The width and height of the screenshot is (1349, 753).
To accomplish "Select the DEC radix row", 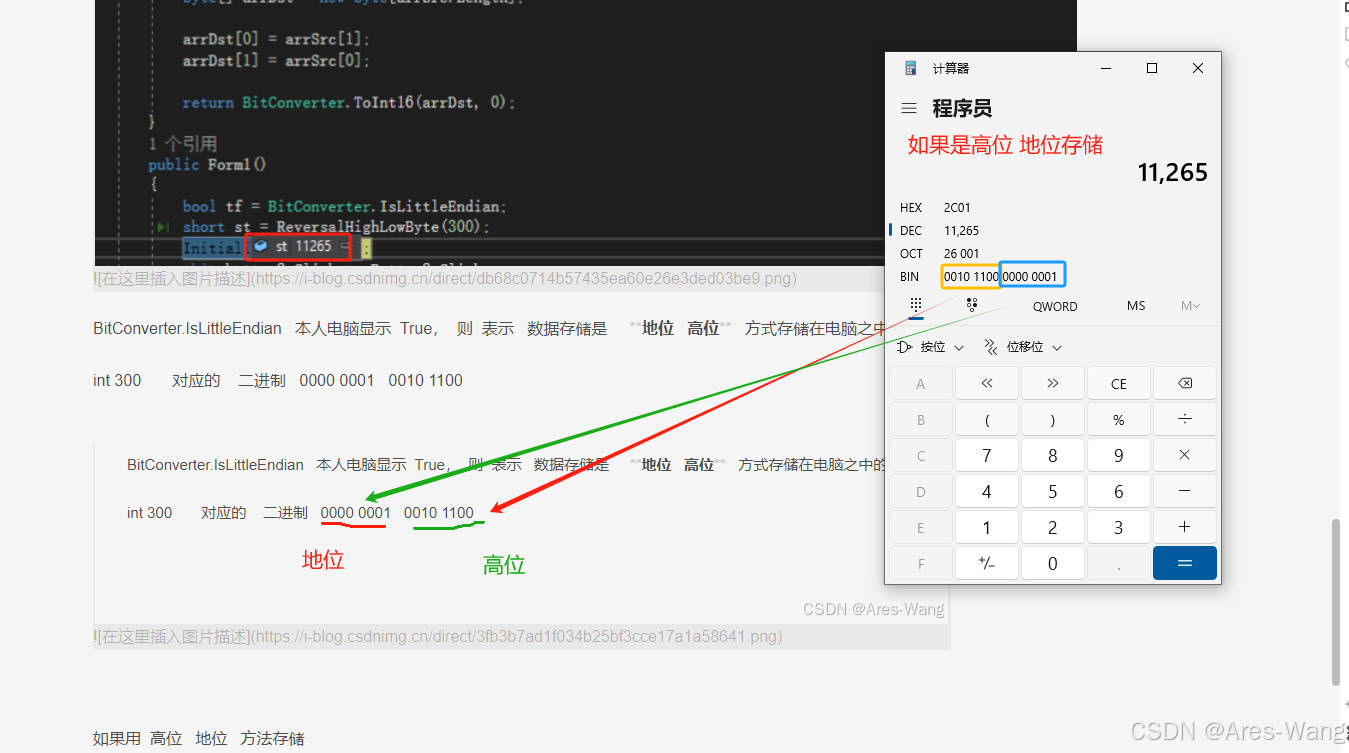I will click(1053, 231).
